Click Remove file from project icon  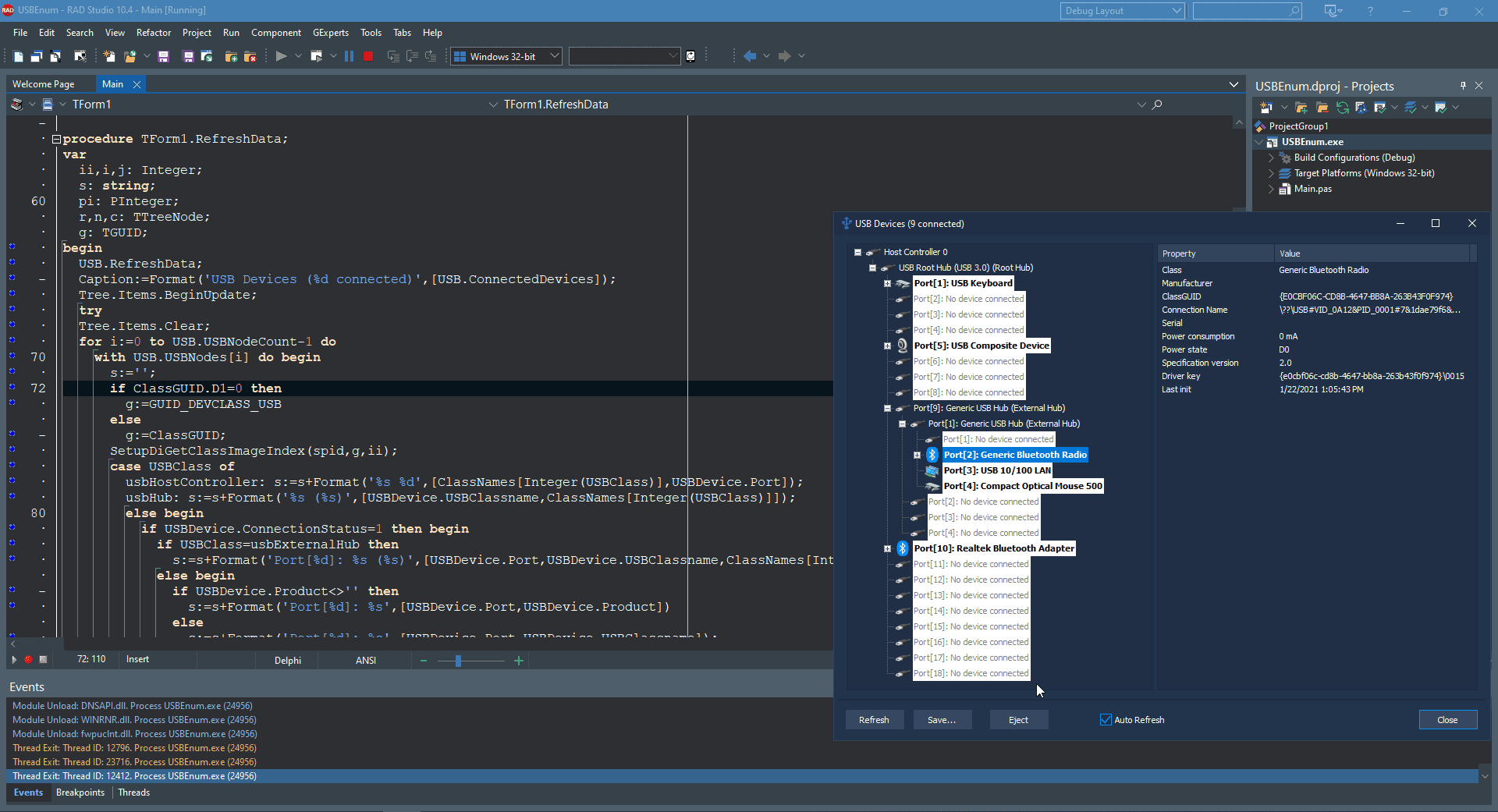tap(250, 56)
